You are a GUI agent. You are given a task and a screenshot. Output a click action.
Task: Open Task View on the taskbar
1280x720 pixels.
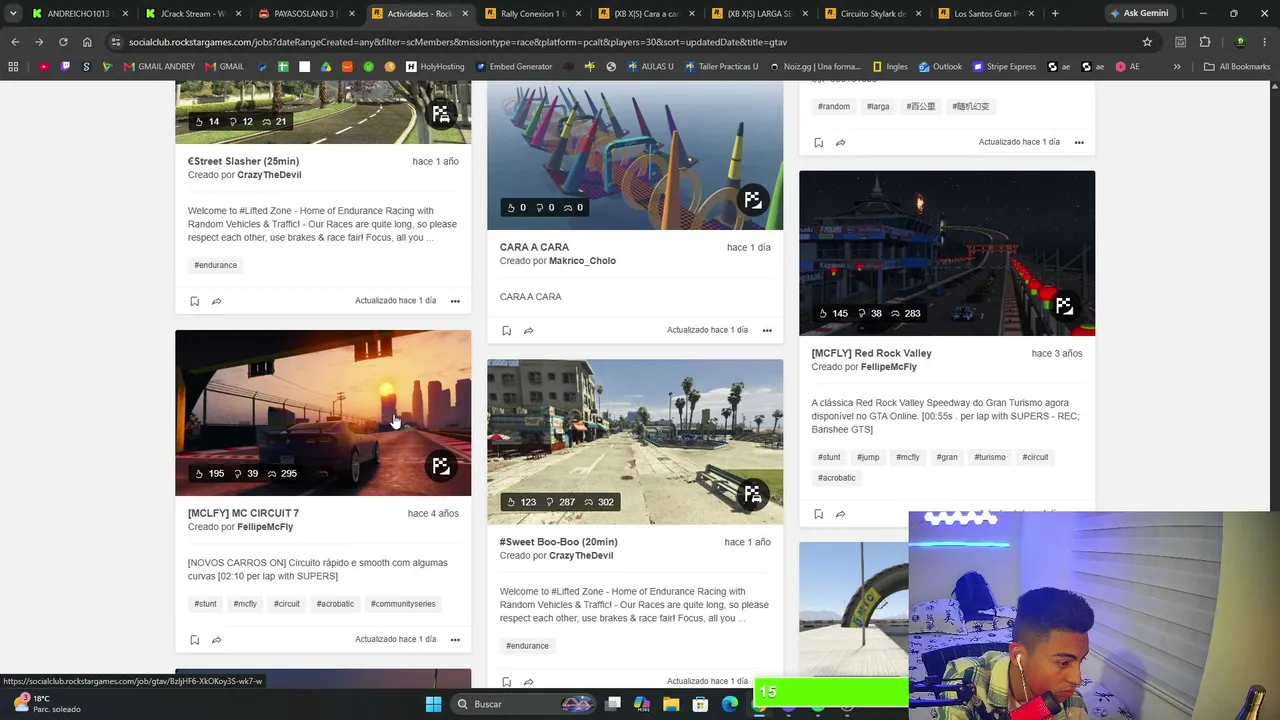coord(613,704)
